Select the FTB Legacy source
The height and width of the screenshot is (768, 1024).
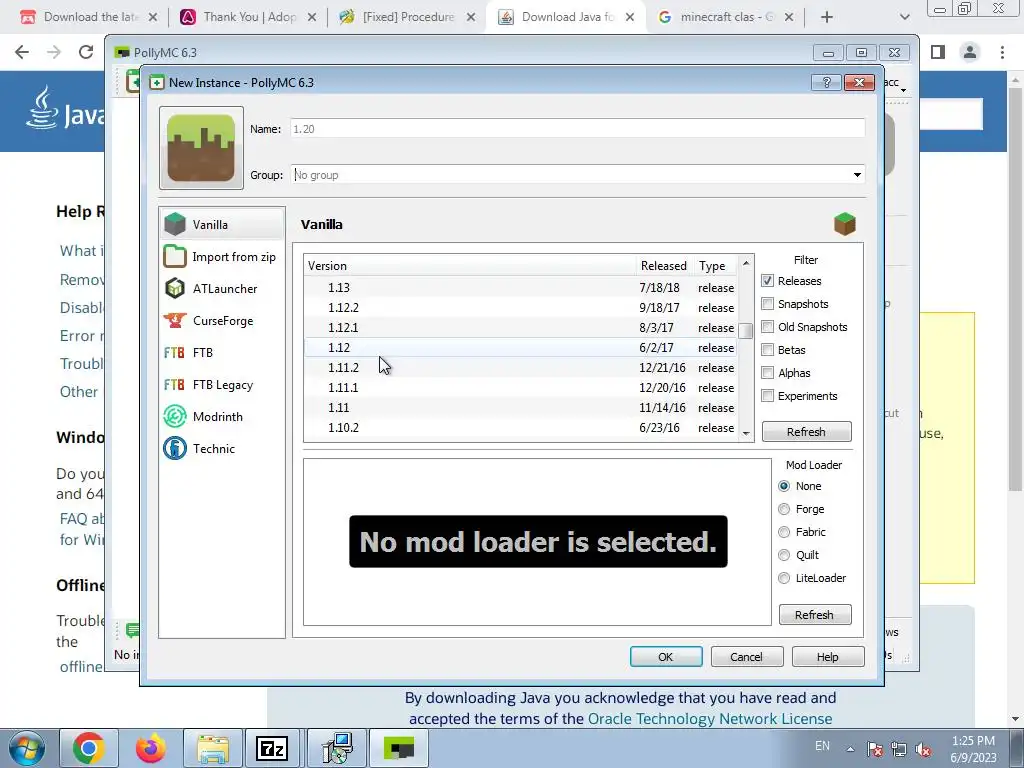[x=221, y=385]
